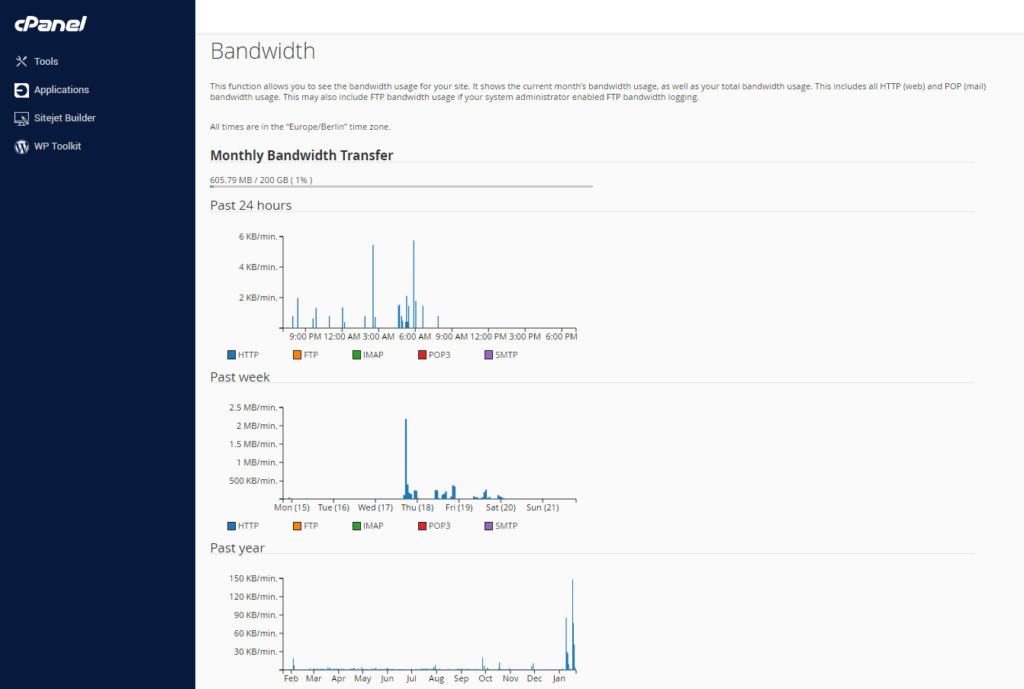The width and height of the screenshot is (1024, 689).
Task: Open Applications in the sidebar
Action: pos(61,89)
